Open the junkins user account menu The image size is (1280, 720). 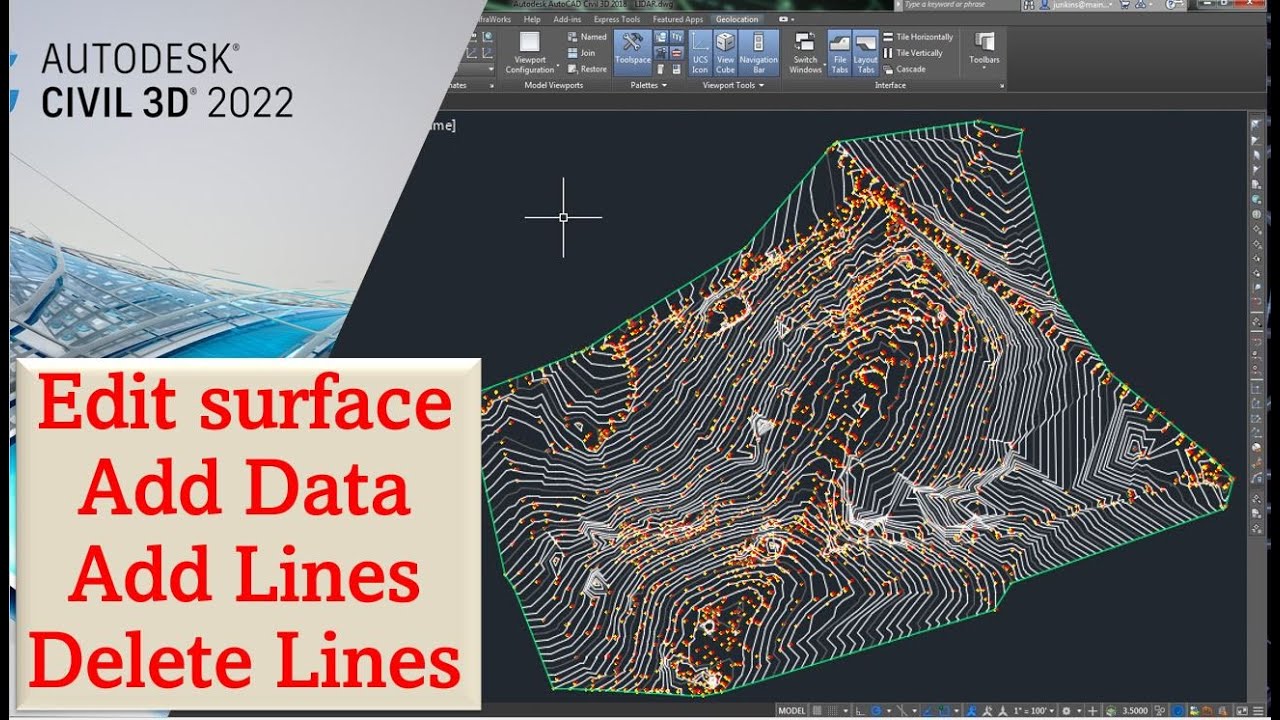pos(1075,5)
